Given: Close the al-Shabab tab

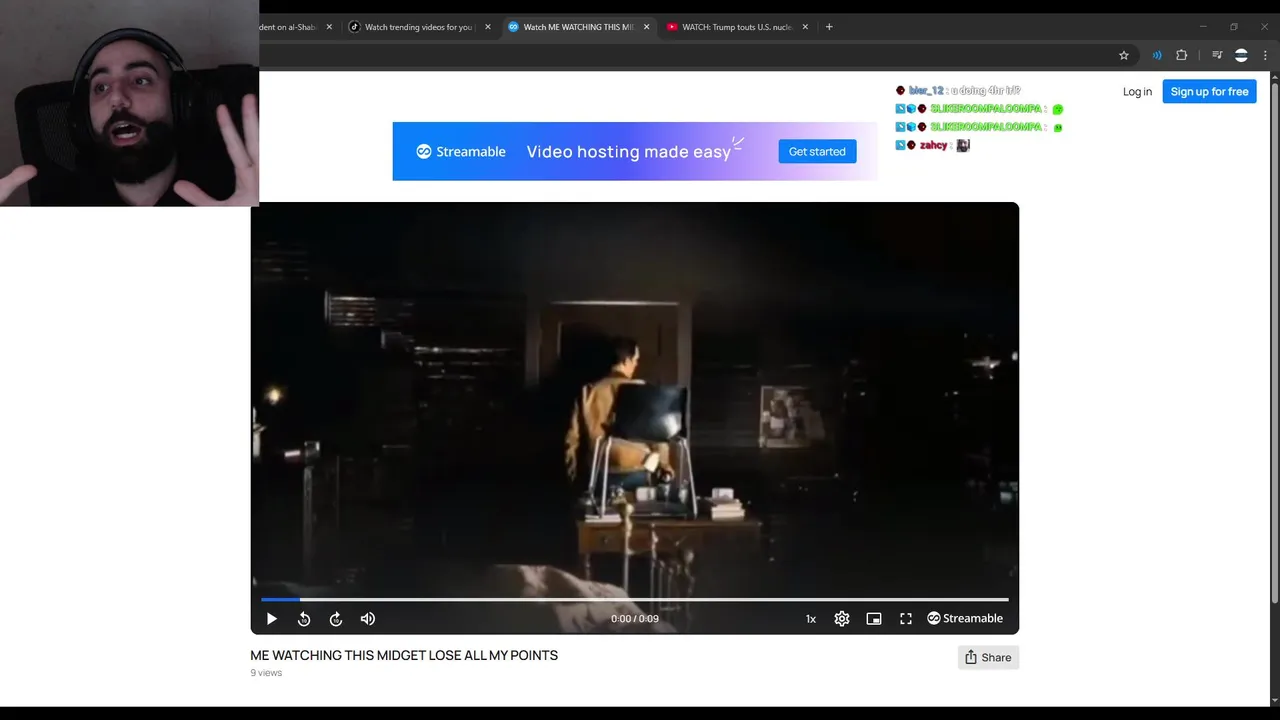Looking at the screenshot, I should pyautogui.click(x=329, y=27).
